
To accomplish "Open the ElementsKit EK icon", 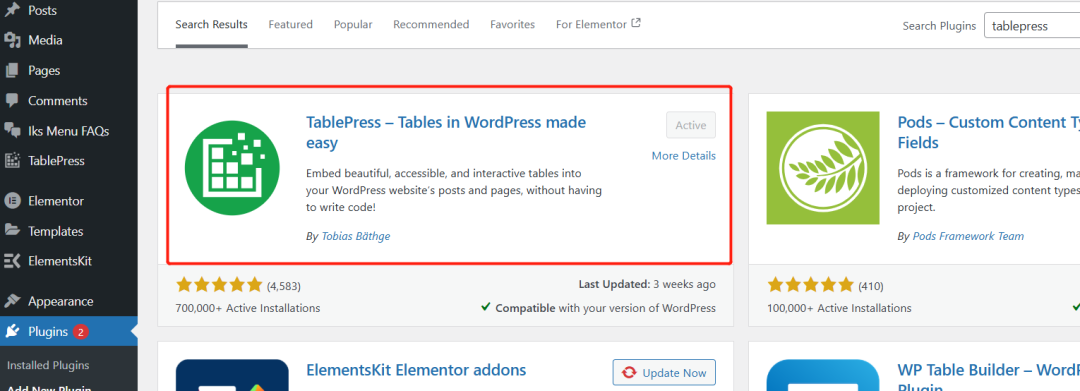I will pyautogui.click(x=12, y=262).
